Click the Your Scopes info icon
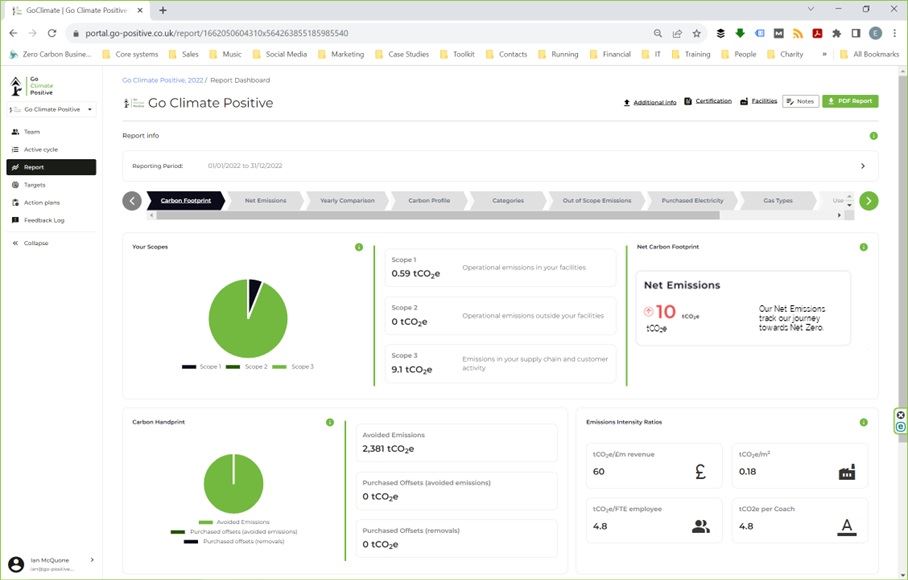908x580 pixels. tap(359, 247)
